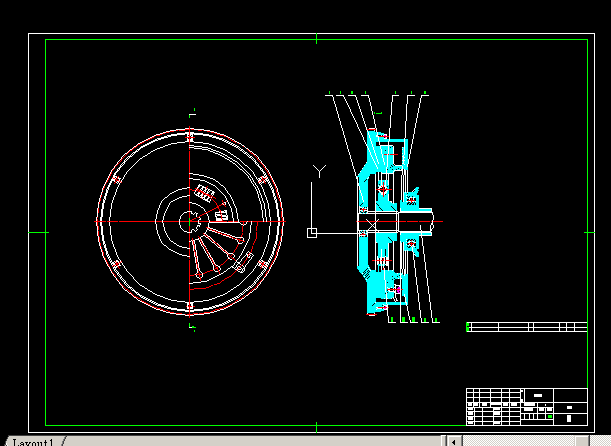
Task: Select the shaft end on section view
Action: [x=431, y=222]
